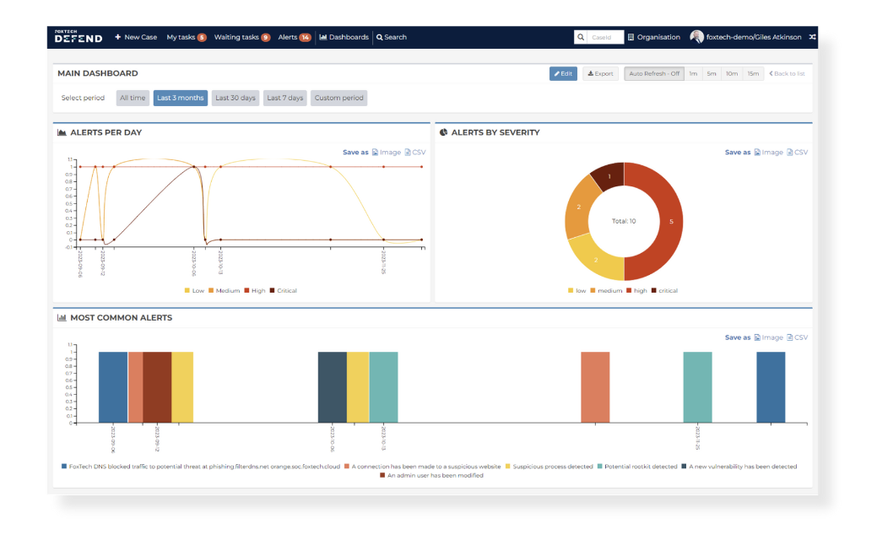The height and width of the screenshot is (539, 877).
Task: Select the Last 3 months period
Action: pyautogui.click(x=180, y=98)
